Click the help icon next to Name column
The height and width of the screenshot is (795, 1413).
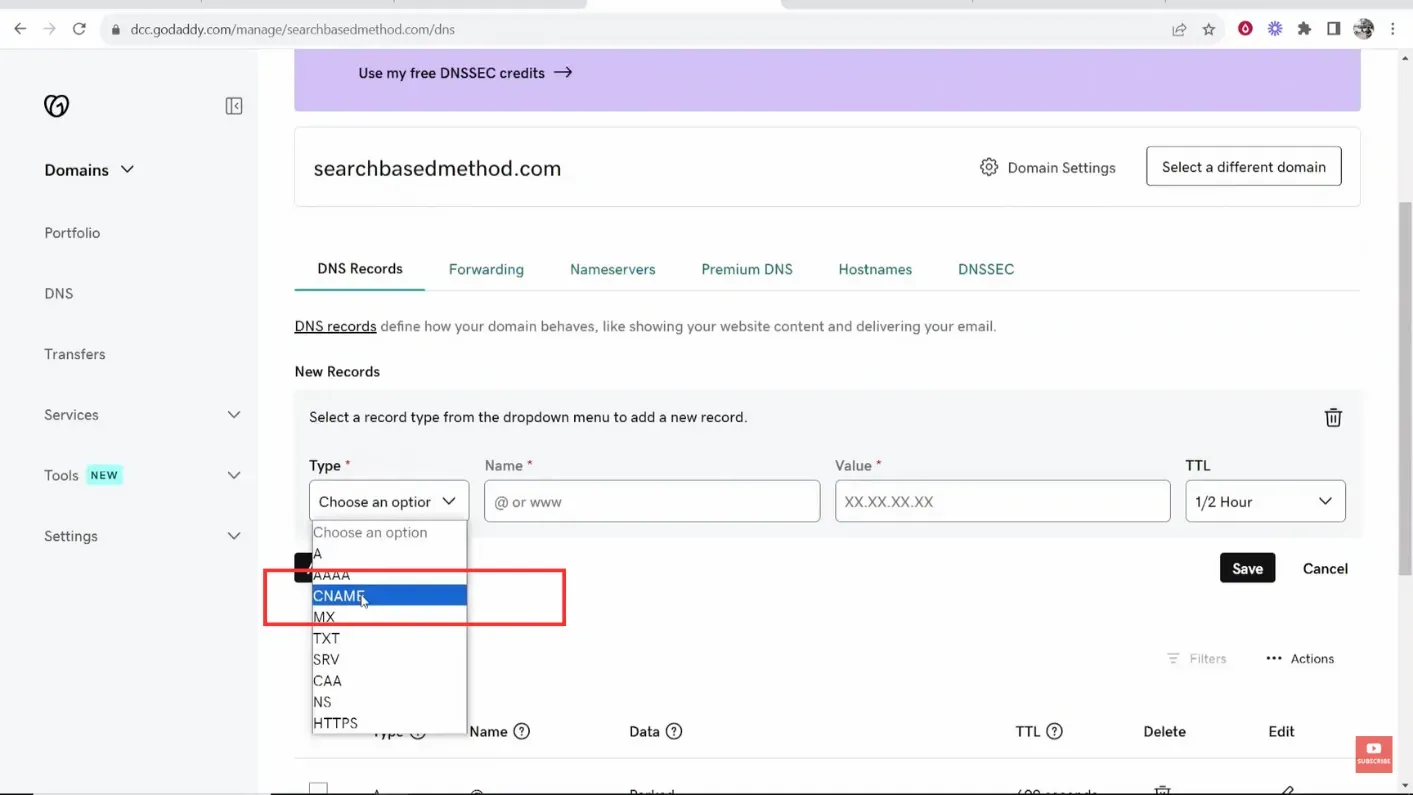point(522,731)
